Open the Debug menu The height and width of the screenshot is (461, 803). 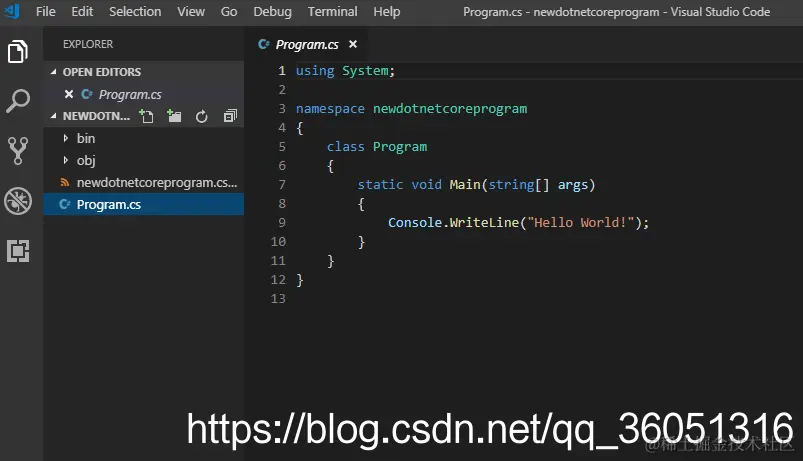[272, 11]
